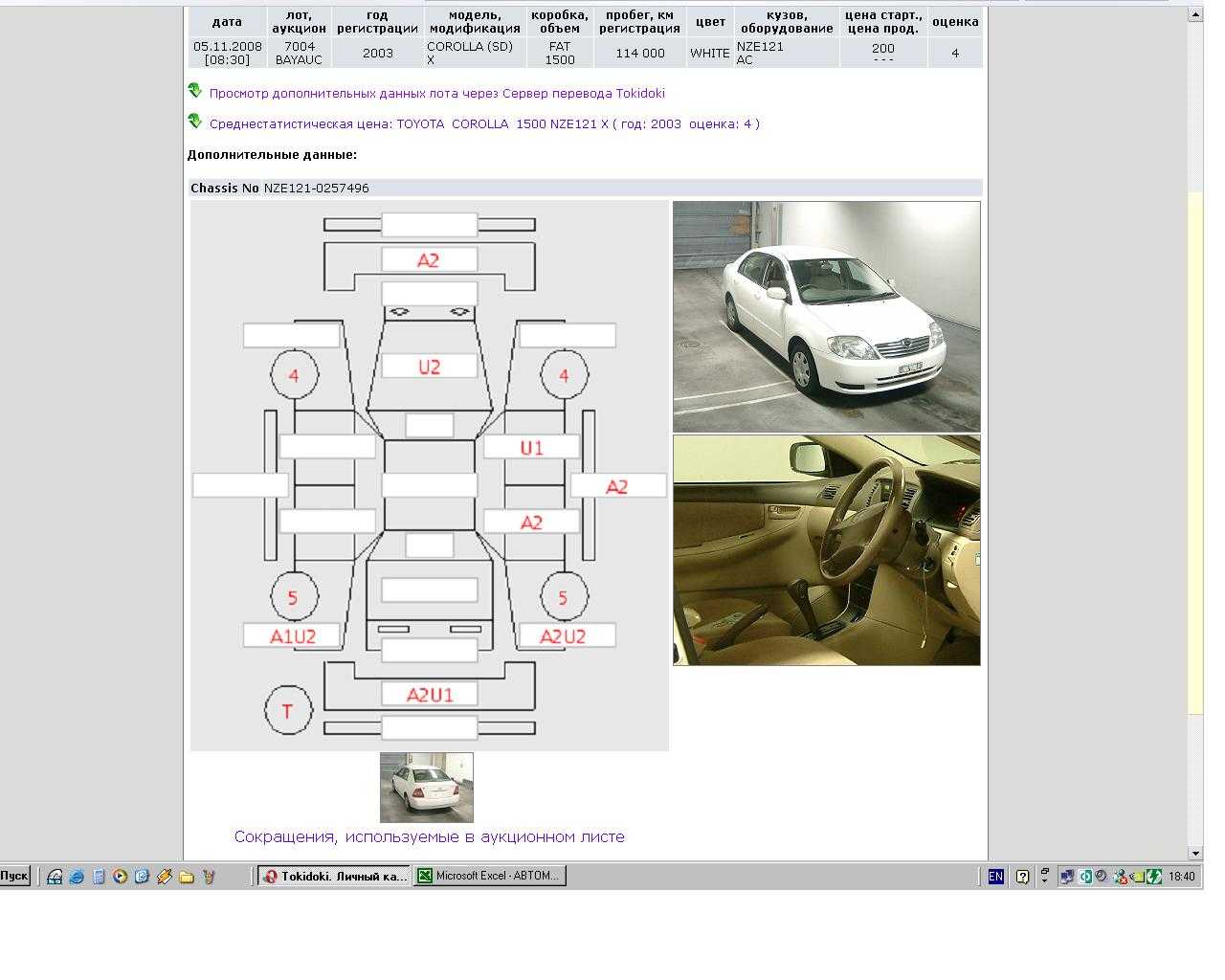Click gray round disc tray icon
Image resolution: width=1225 pixels, height=980 pixels.
(x=1102, y=876)
